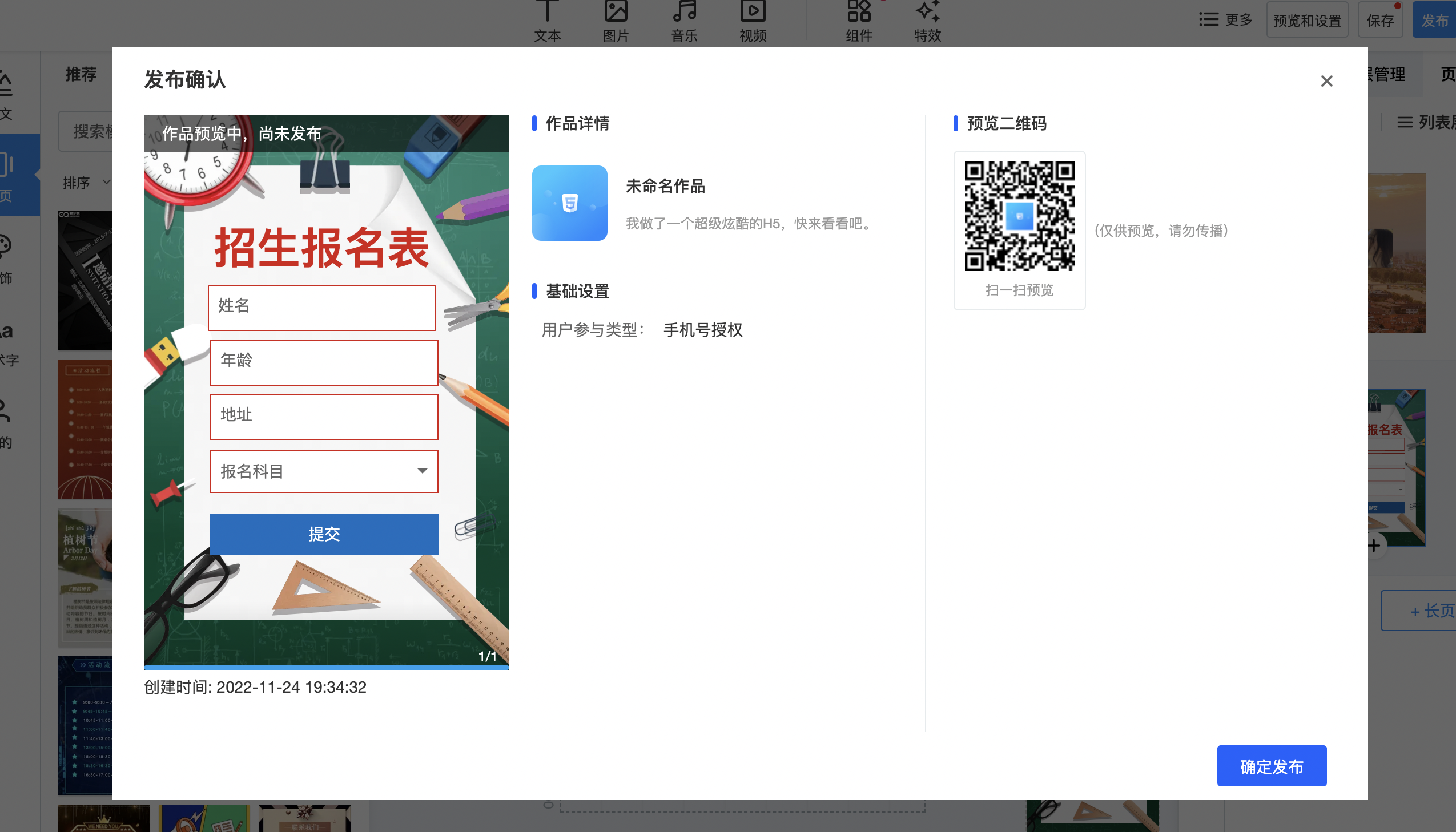The image size is (1456, 832).
Task: Select the 植树节 Arbor Day template thumbnail
Action: [85, 577]
